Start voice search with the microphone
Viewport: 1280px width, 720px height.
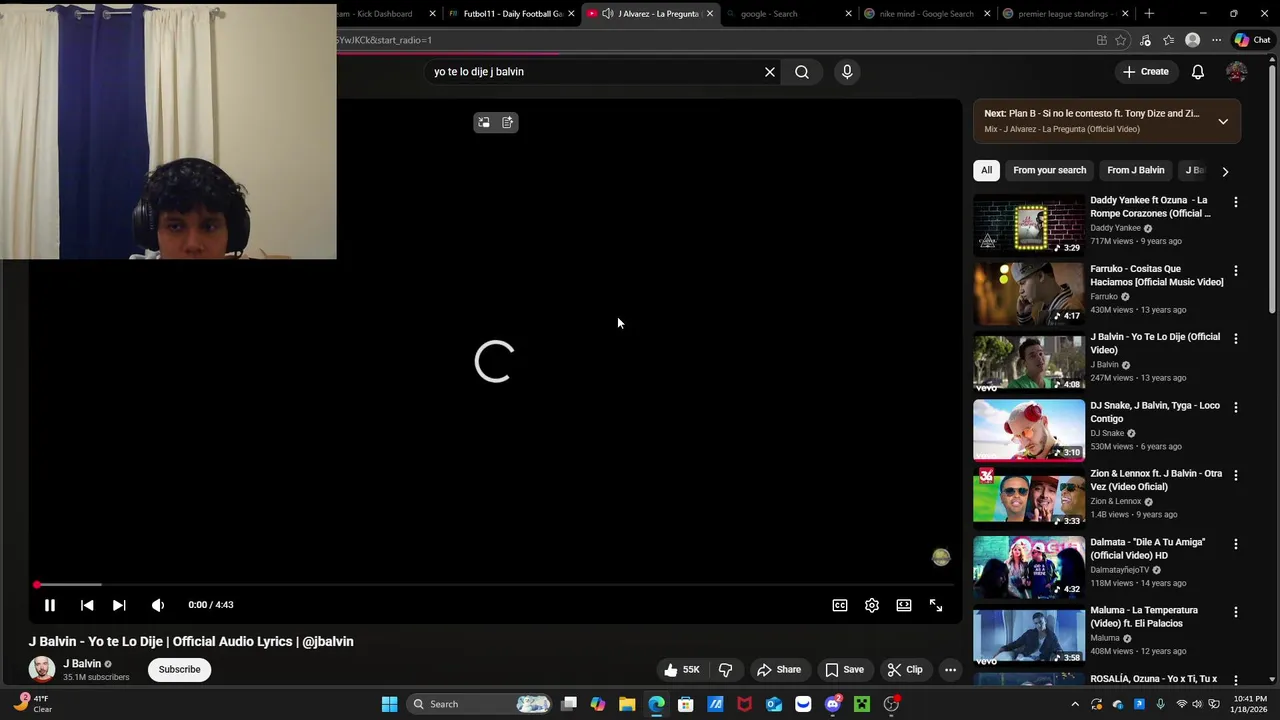point(847,72)
